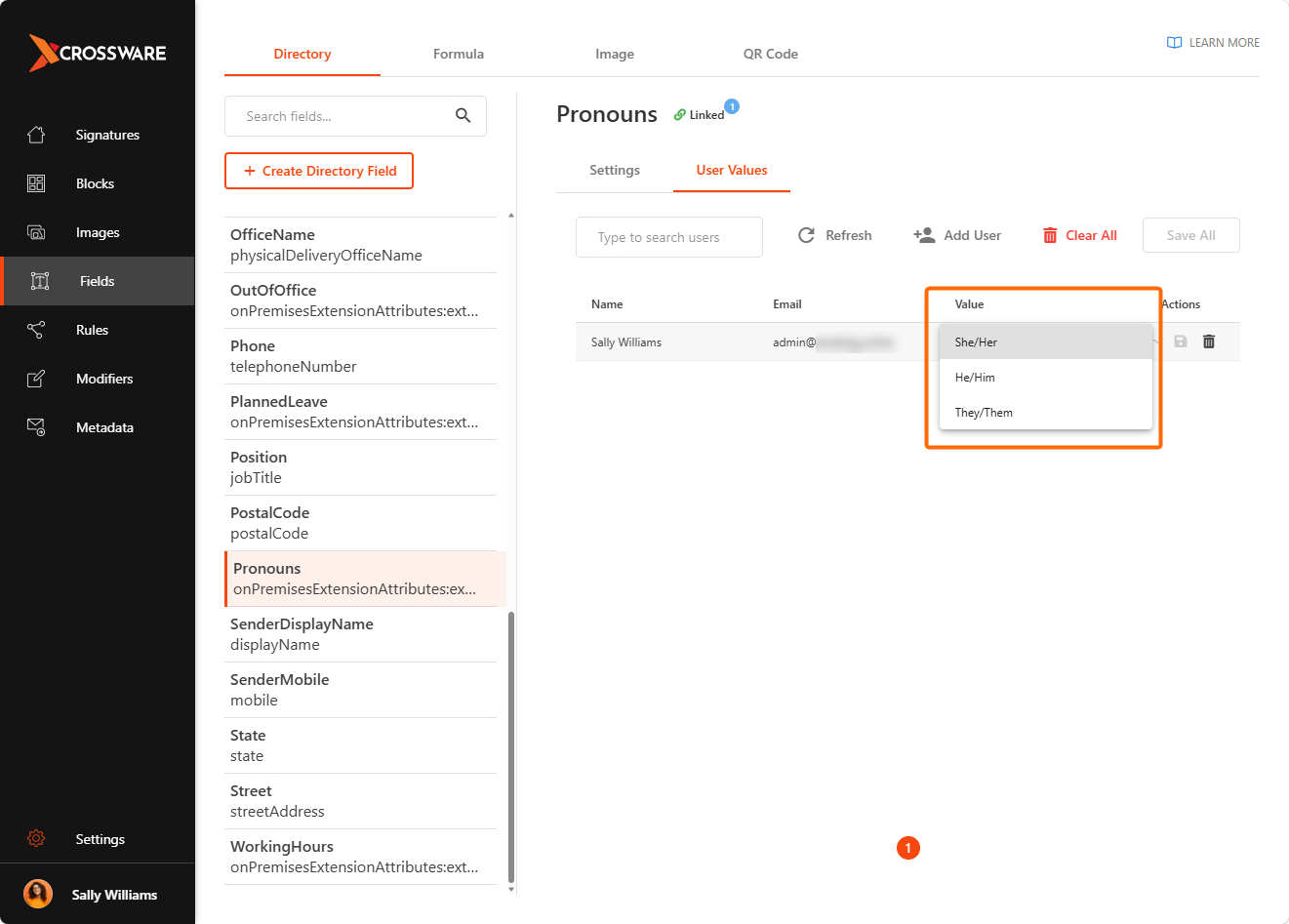Click Create Directory Field button
The height and width of the screenshot is (924, 1289).
[x=319, y=171]
